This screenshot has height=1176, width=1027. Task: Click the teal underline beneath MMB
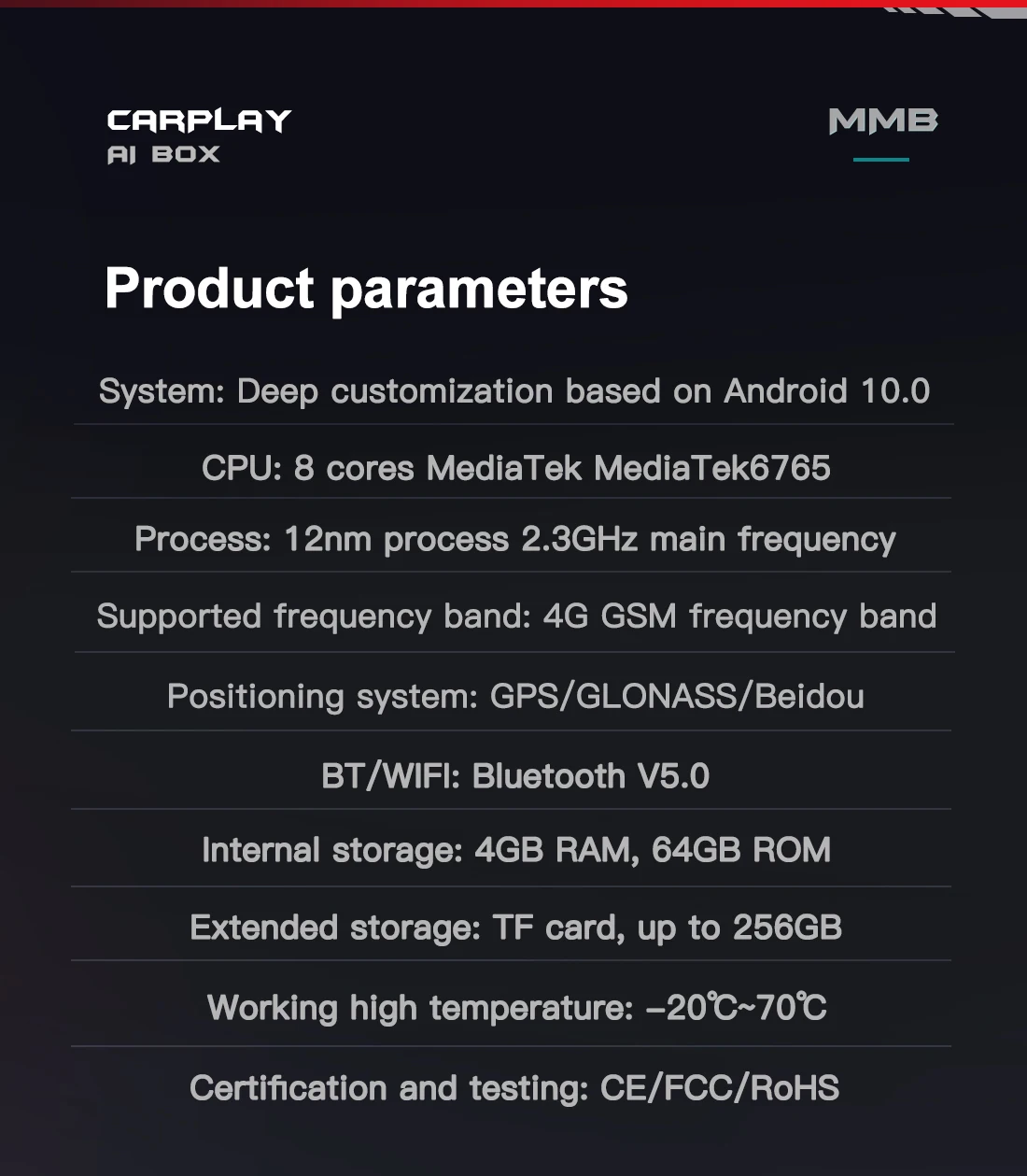(x=880, y=160)
